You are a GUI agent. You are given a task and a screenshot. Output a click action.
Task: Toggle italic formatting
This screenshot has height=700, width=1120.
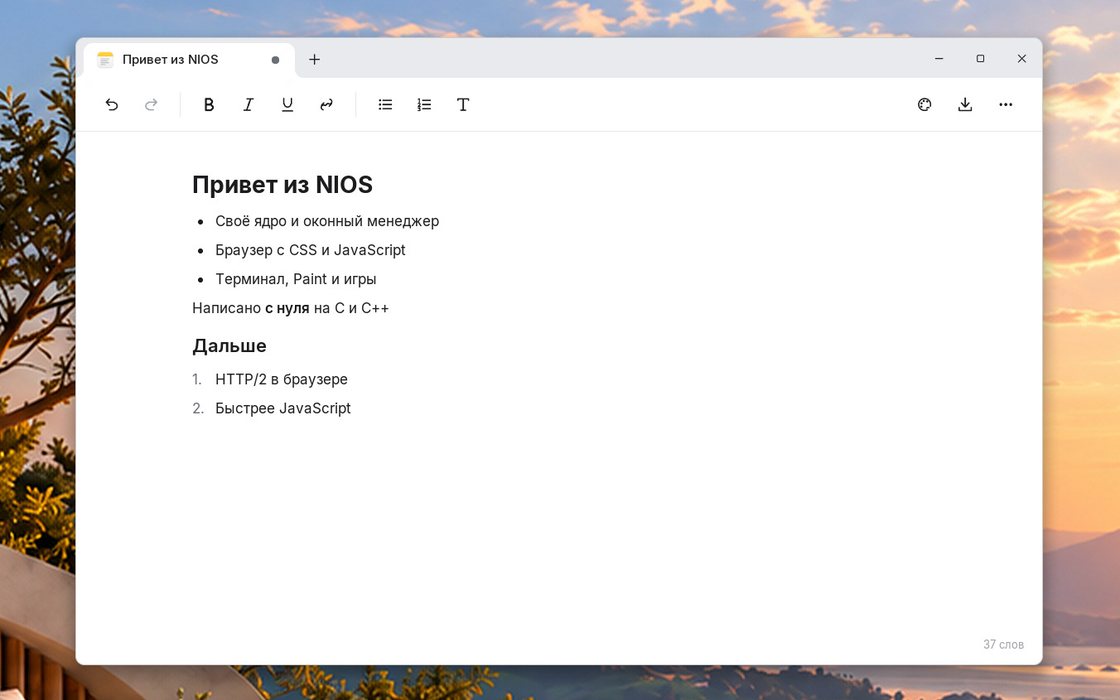248,105
